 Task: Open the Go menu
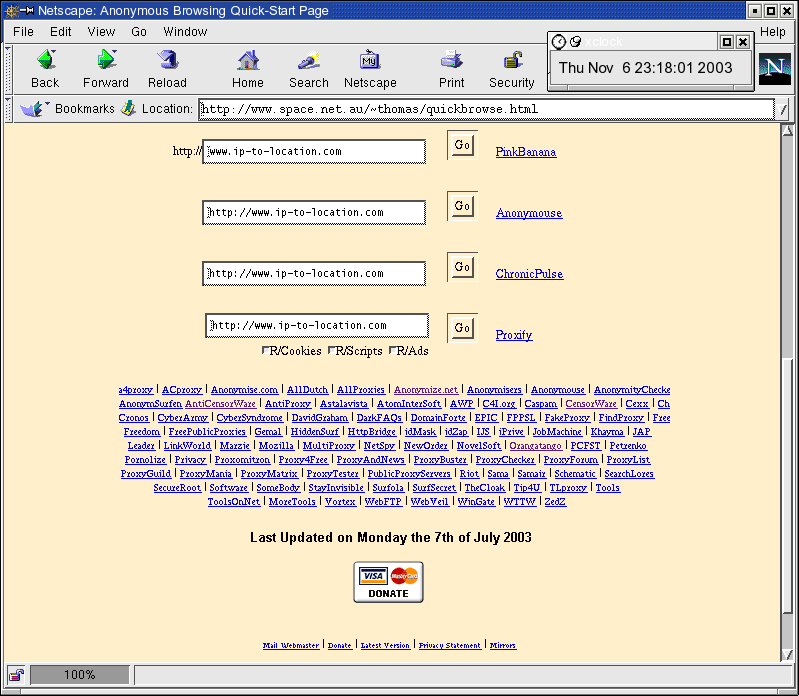(139, 32)
